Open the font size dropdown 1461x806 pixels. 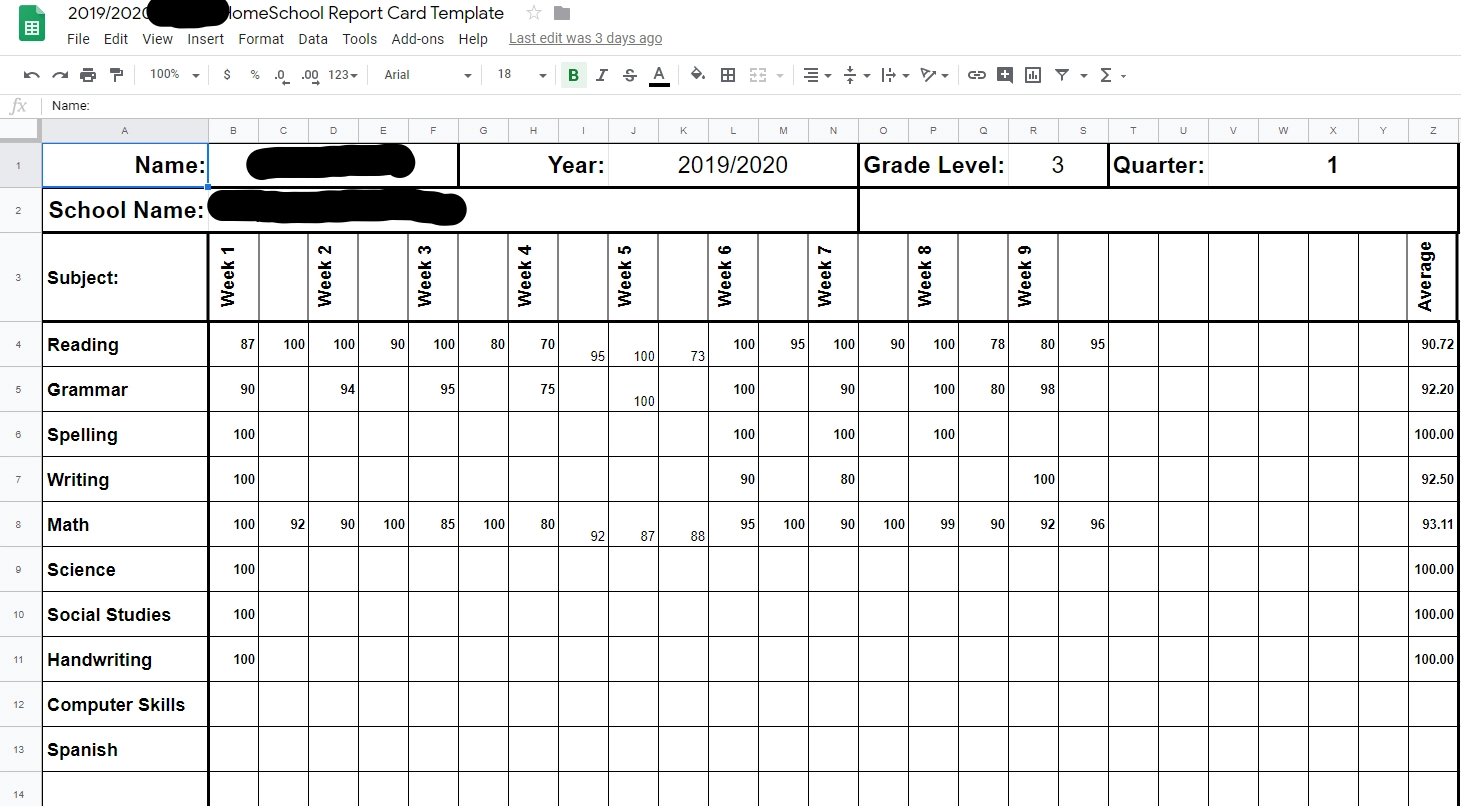coord(519,74)
